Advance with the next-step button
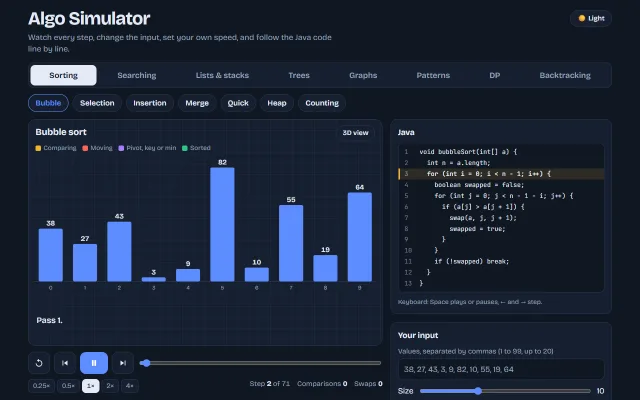The height and width of the screenshot is (400, 640). click(x=123, y=363)
